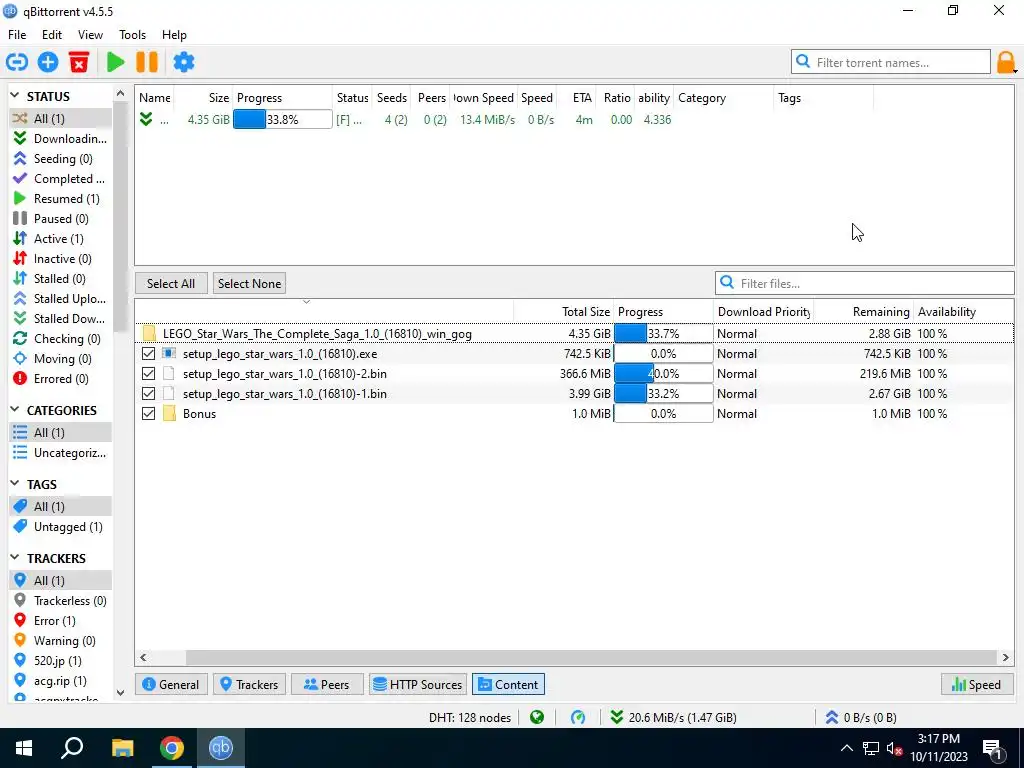
Task: Select the Untagged (1) tag filter
Action: click(60, 526)
